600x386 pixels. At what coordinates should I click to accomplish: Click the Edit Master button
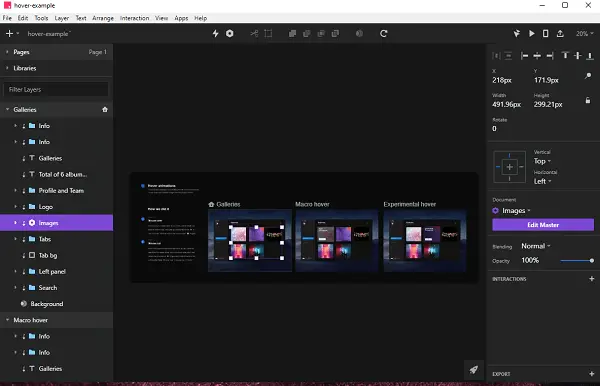click(x=543, y=225)
